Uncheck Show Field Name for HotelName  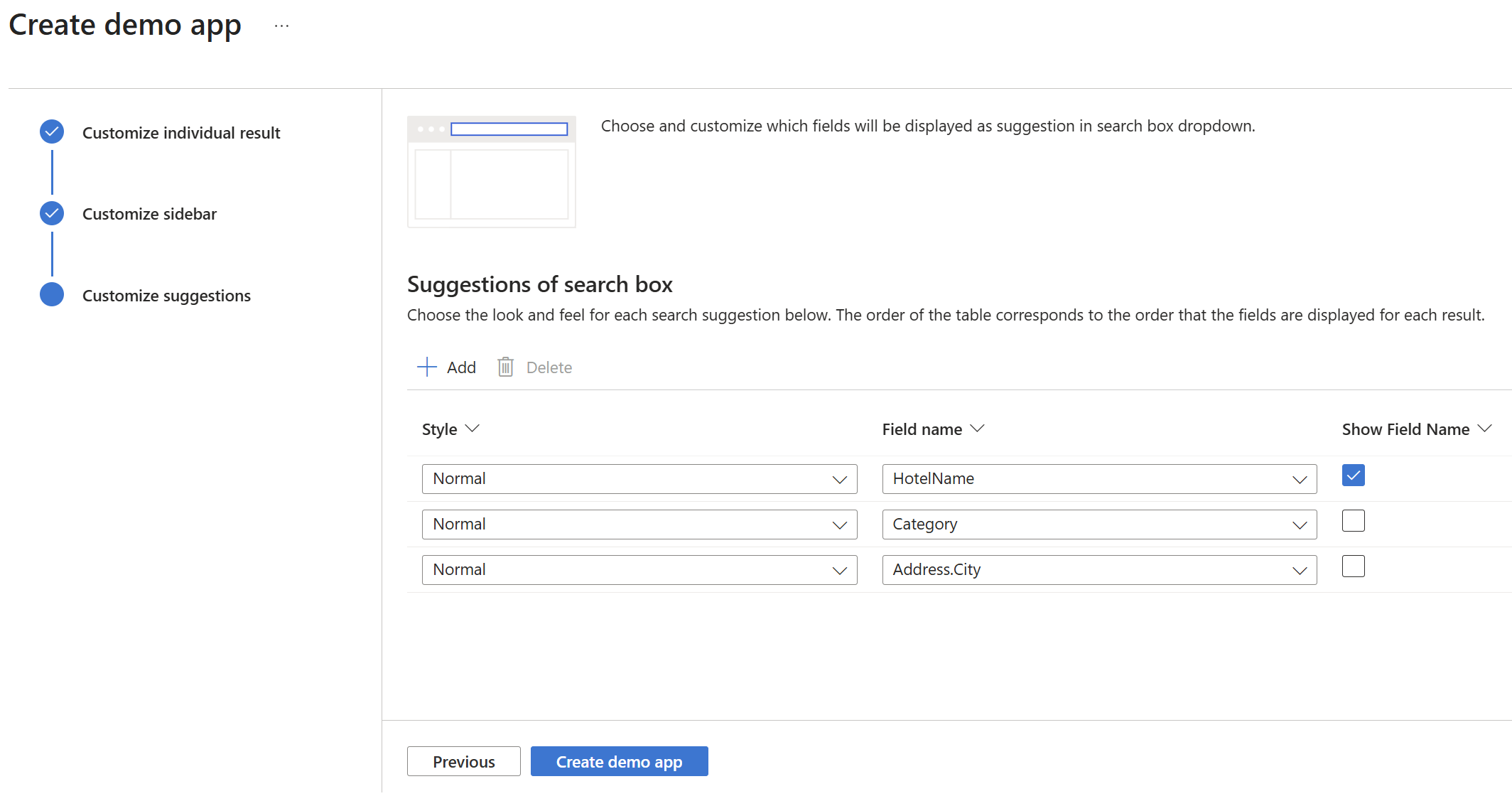point(1353,475)
